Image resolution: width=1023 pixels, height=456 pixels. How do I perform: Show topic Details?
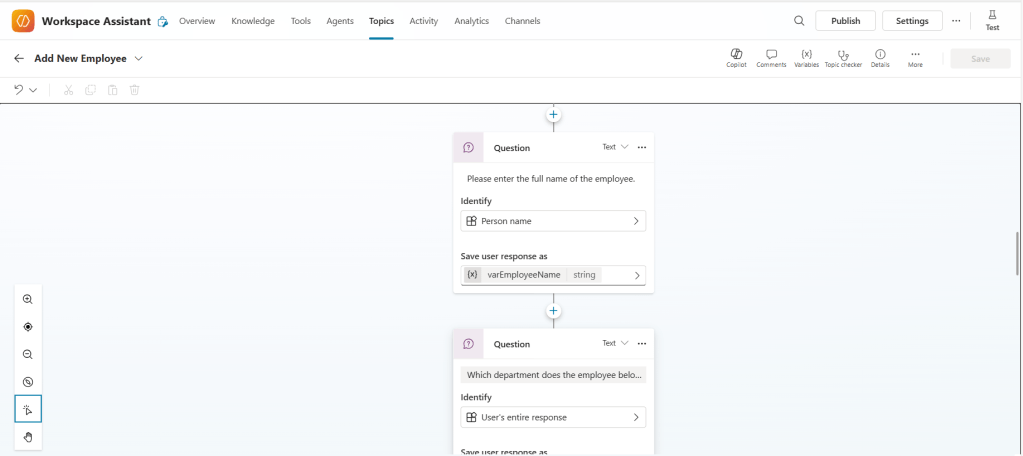[880, 54]
